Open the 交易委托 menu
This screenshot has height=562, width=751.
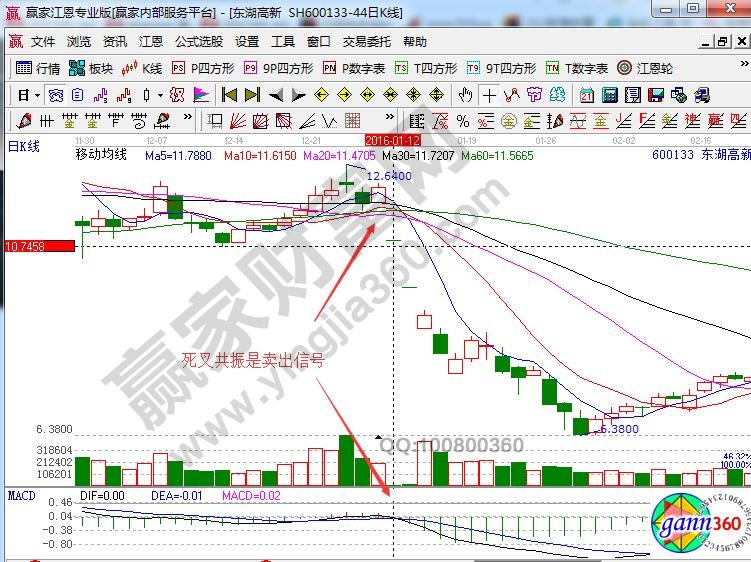point(366,42)
